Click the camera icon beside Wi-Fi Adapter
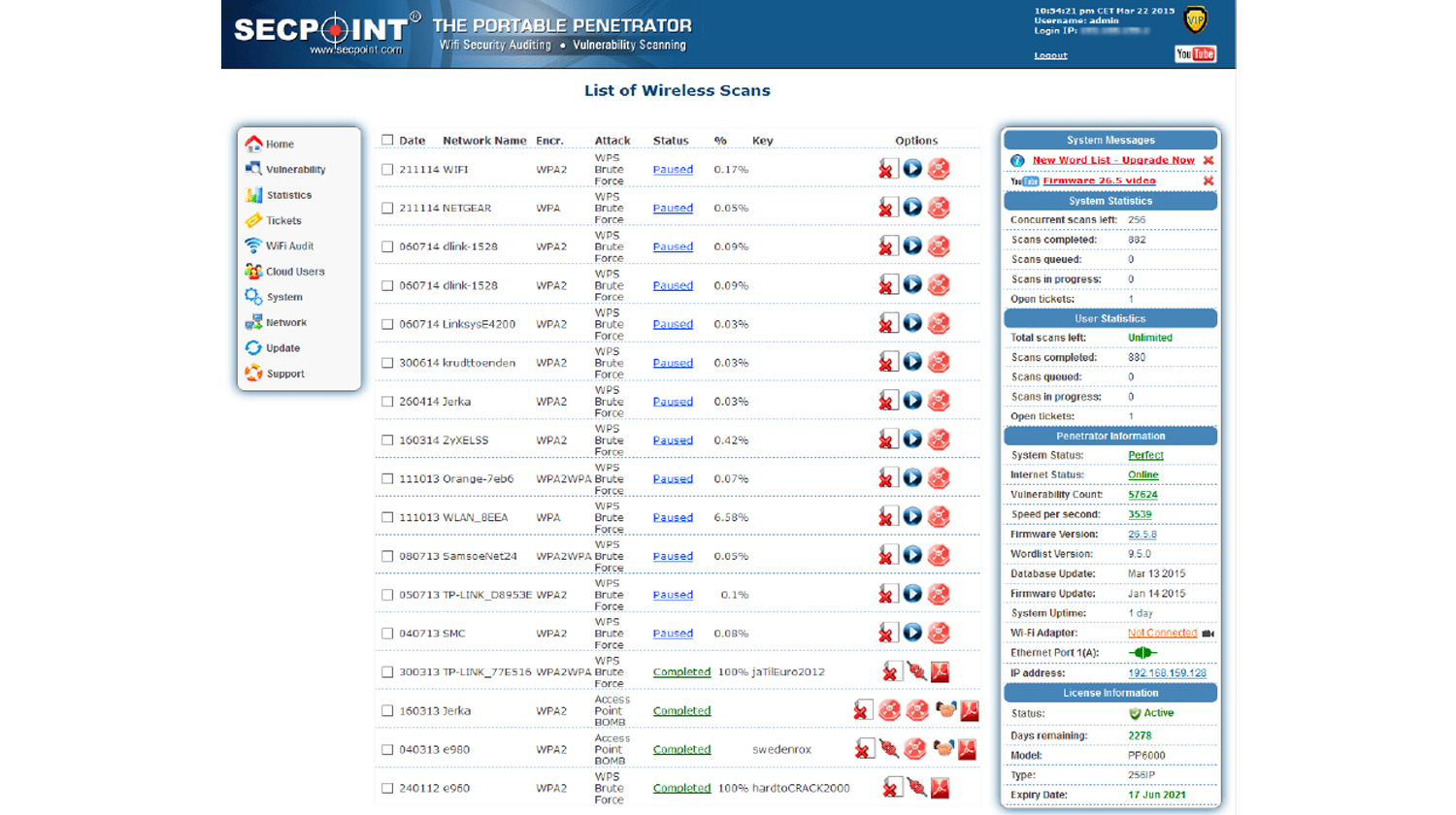The height and width of the screenshot is (815, 1456). 1208,634
